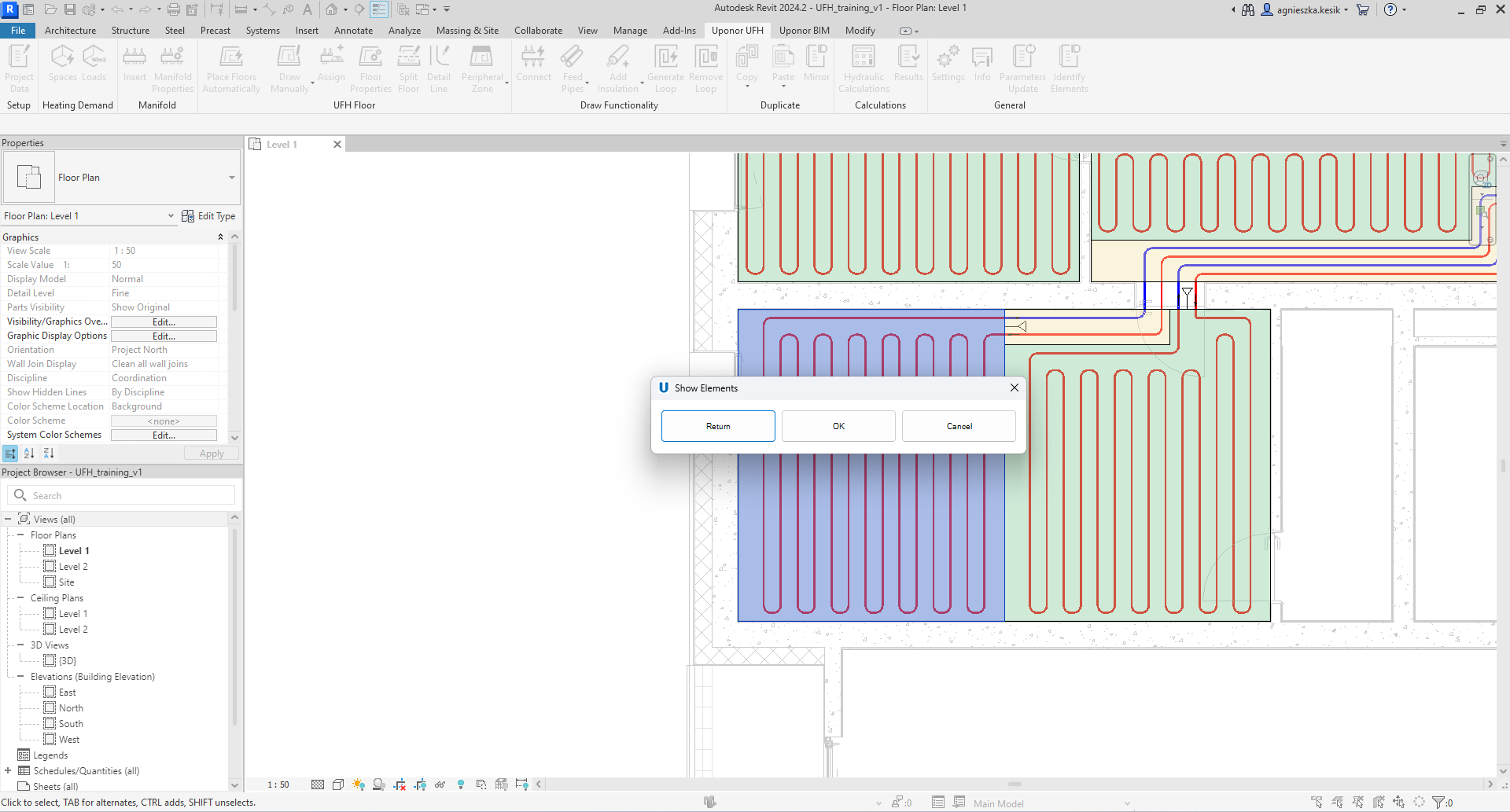Collapse the Elevations (Building Elevation) node
The width and height of the screenshot is (1510, 812).
click(x=20, y=676)
